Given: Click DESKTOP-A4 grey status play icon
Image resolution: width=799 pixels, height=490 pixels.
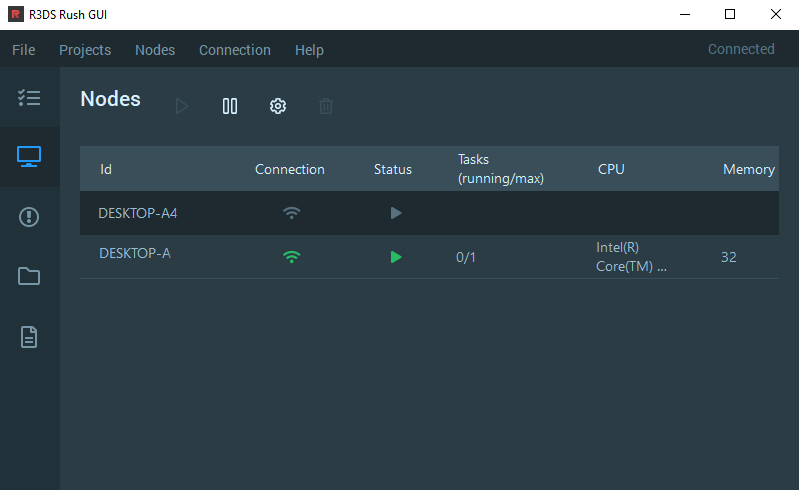Looking at the screenshot, I should click(396, 213).
